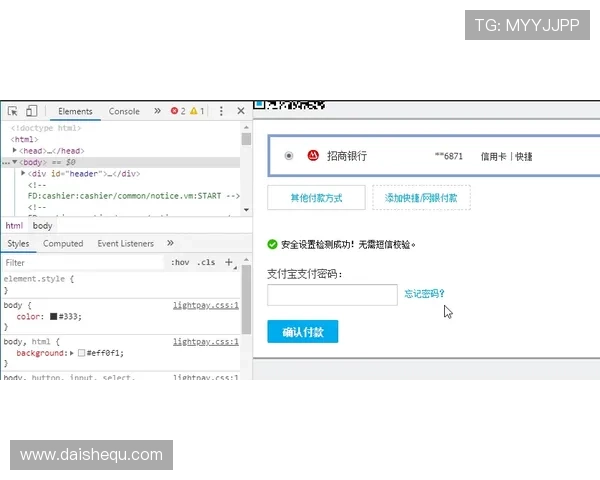The height and width of the screenshot is (480, 600).
Task: Switch to the Computed tab
Action: (x=63, y=244)
